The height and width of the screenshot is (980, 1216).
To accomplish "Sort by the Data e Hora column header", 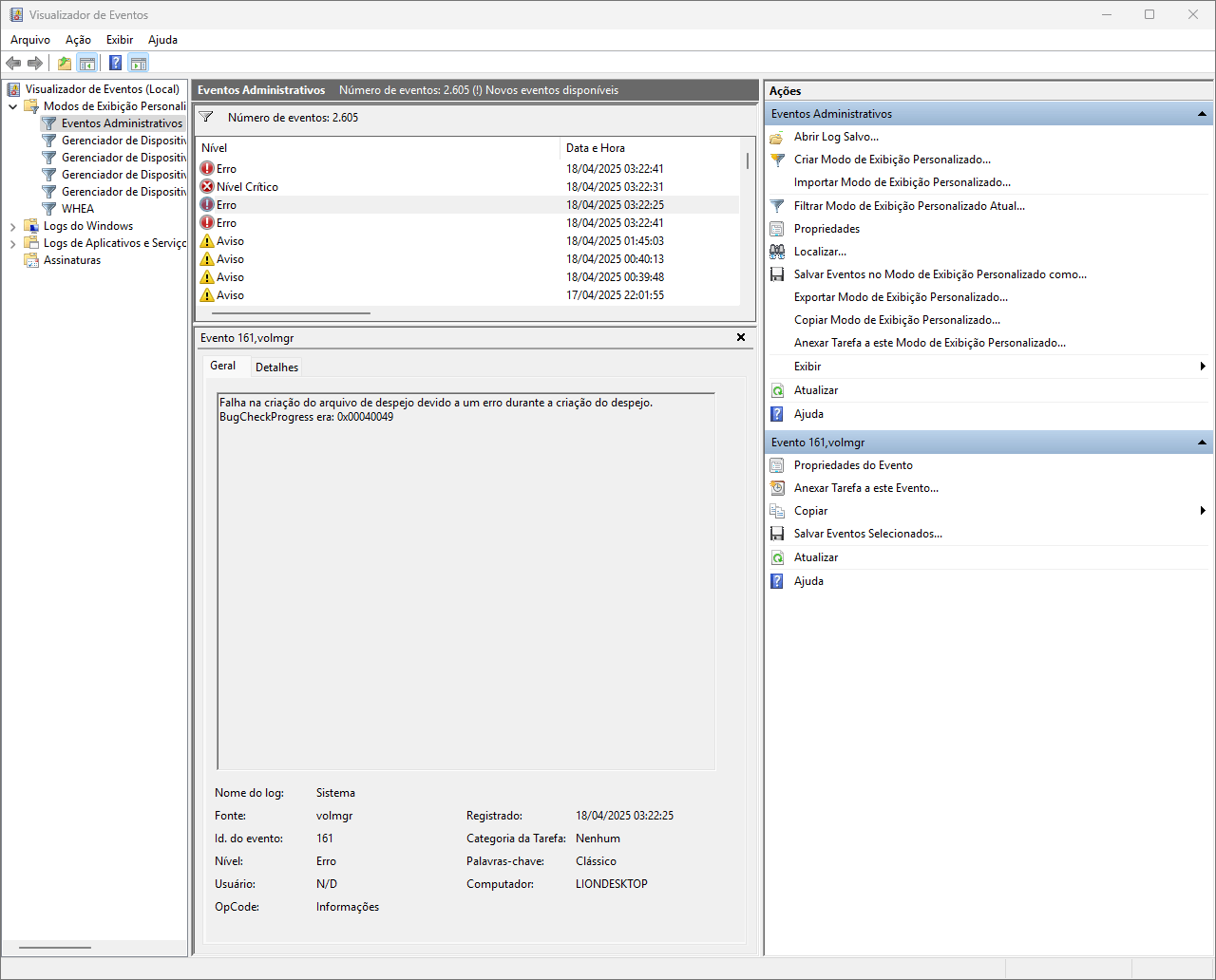I will click(650, 148).
